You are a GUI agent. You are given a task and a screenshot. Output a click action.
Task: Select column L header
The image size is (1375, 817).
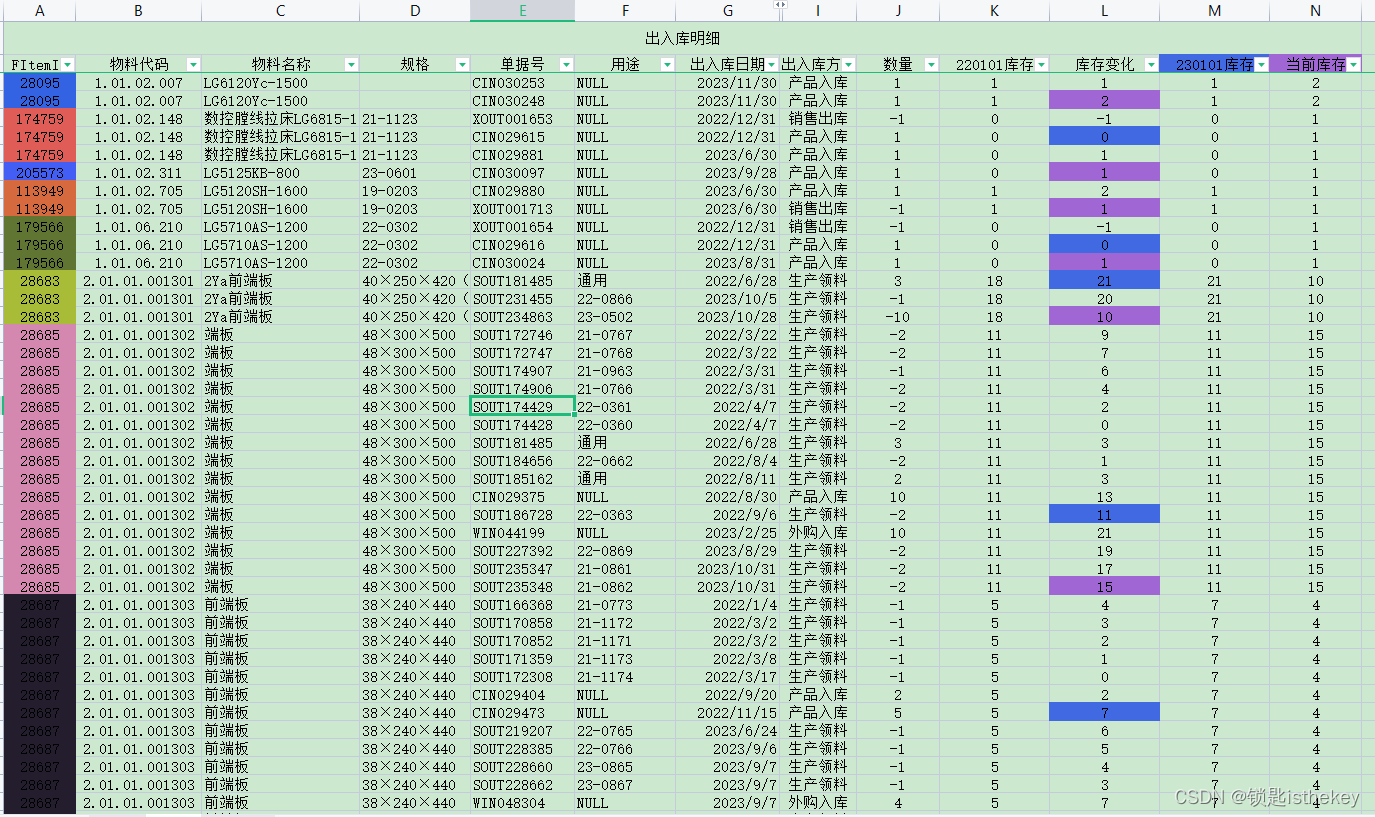click(x=1104, y=11)
